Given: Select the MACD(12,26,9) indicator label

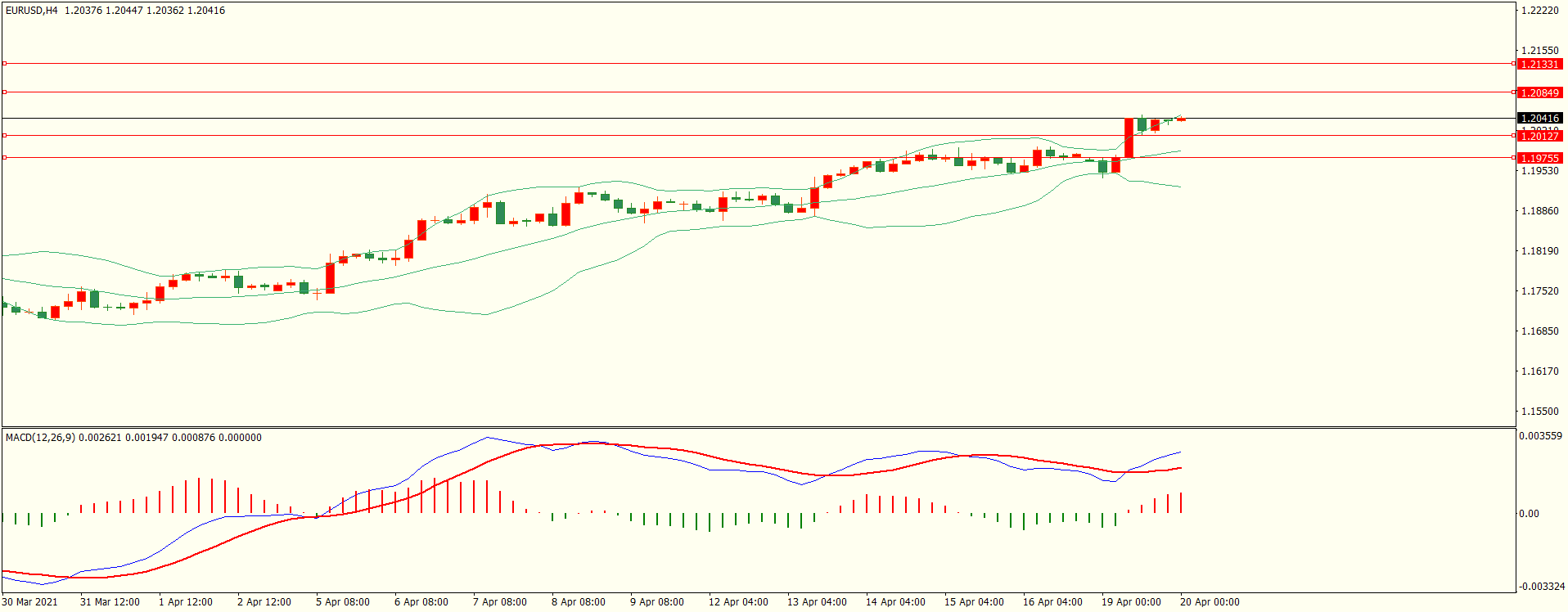Looking at the screenshot, I should tap(40, 438).
